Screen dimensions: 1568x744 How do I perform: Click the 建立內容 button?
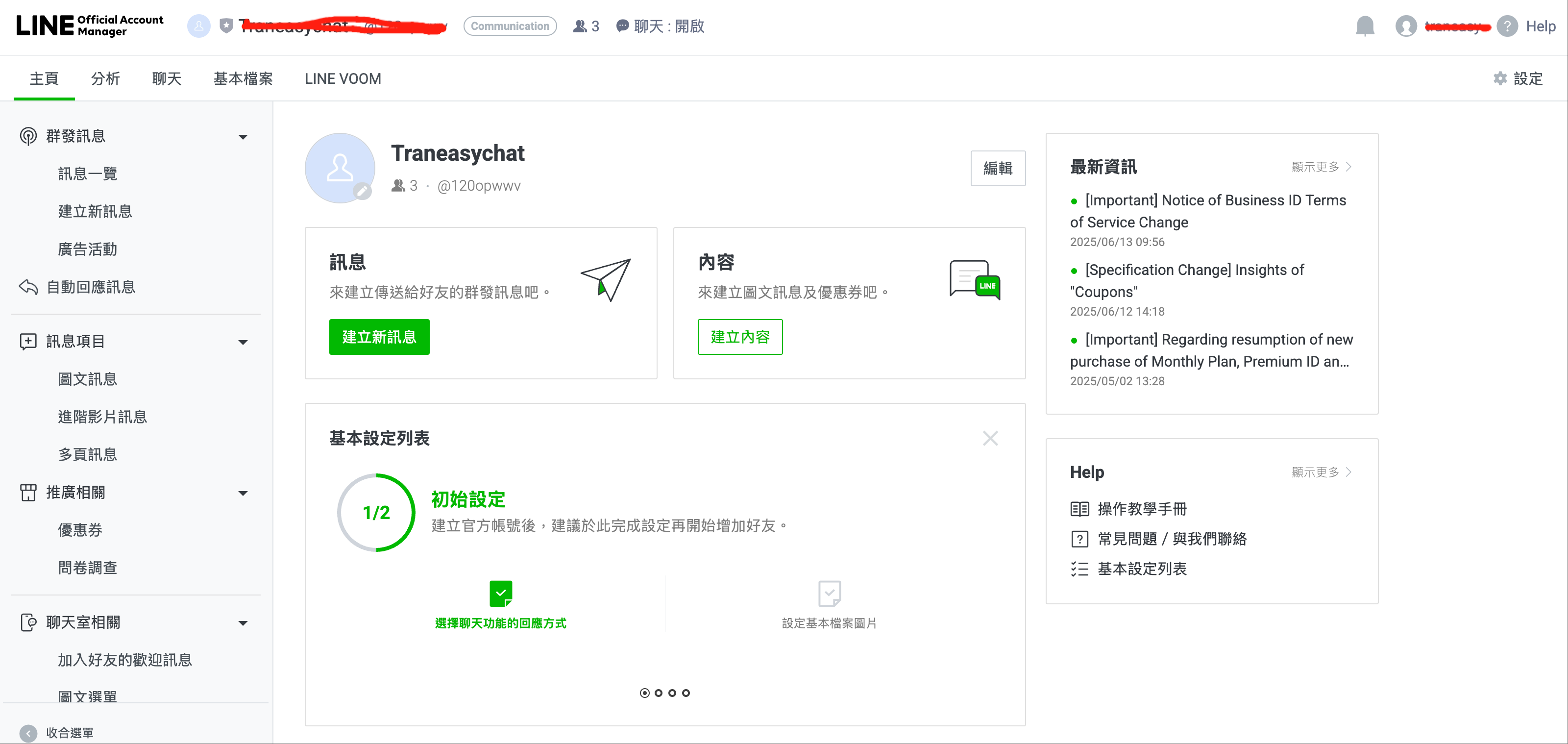(x=739, y=337)
